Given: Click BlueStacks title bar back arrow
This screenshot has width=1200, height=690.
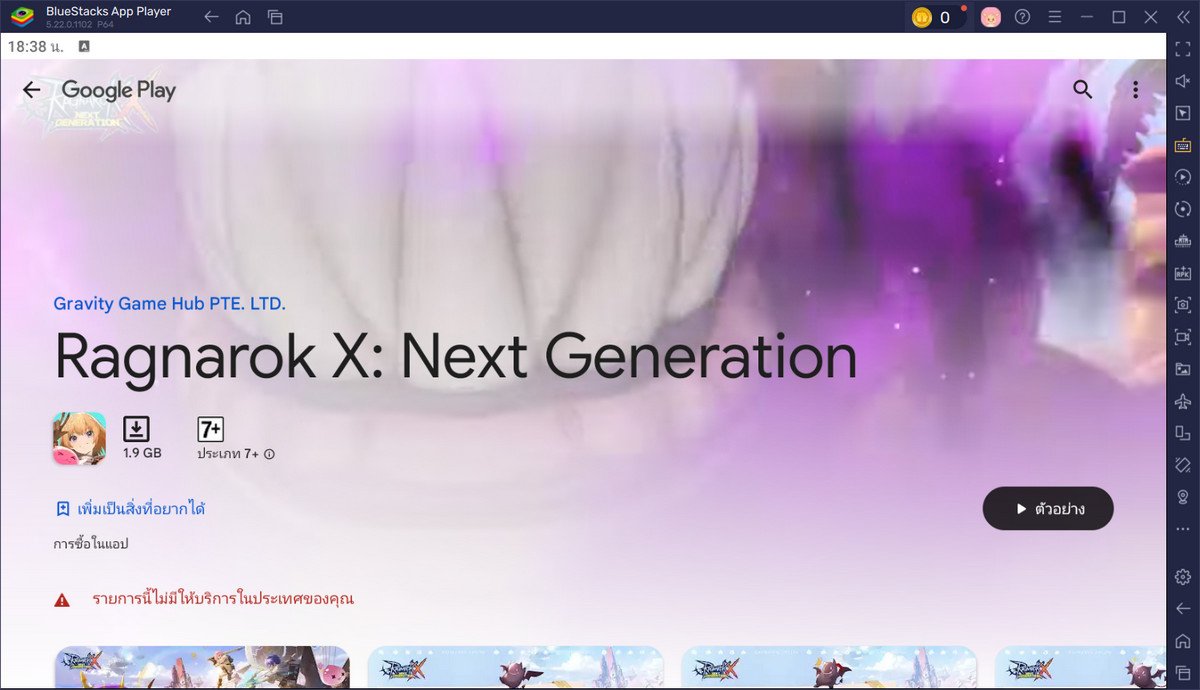Looking at the screenshot, I should [211, 17].
